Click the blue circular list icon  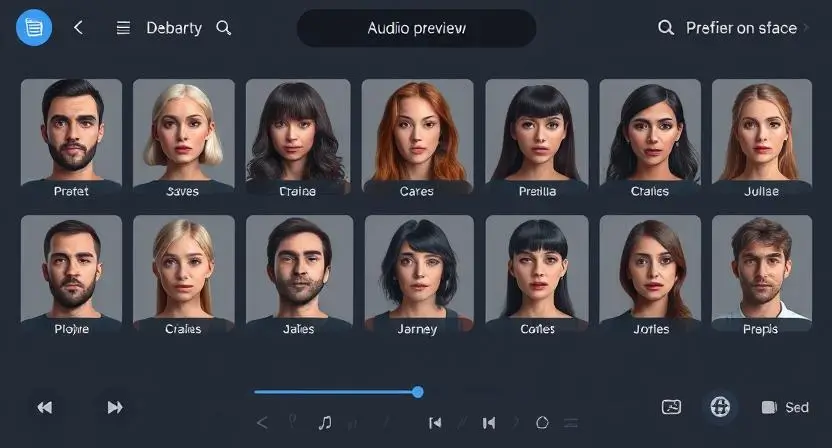tap(34, 28)
